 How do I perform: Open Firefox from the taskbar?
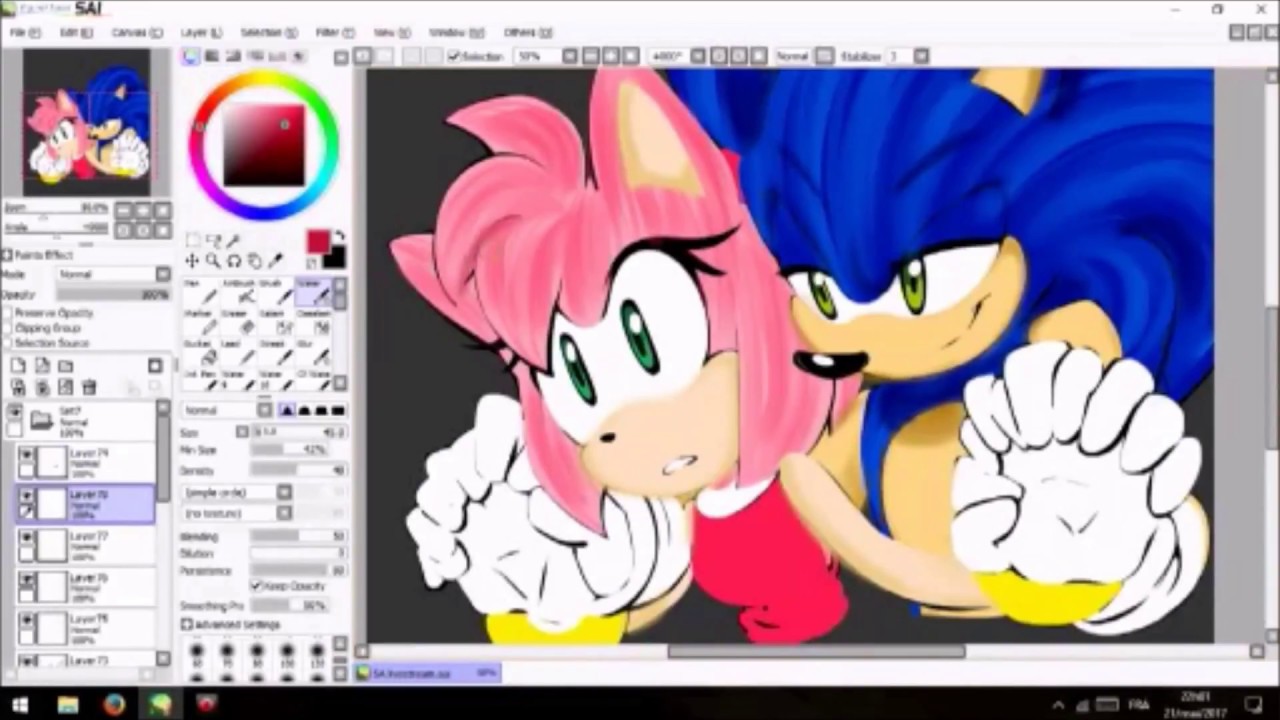(114, 704)
